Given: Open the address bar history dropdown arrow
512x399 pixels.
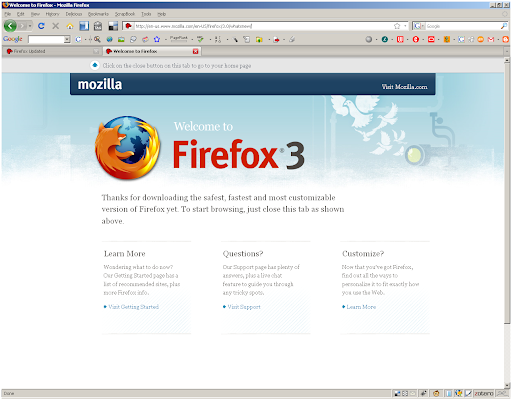Looking at the screenshot, I should 405,26.
